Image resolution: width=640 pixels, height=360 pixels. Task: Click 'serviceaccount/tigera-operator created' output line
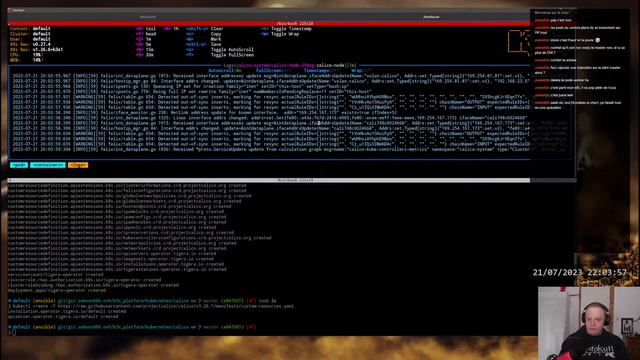pos(55,275)
